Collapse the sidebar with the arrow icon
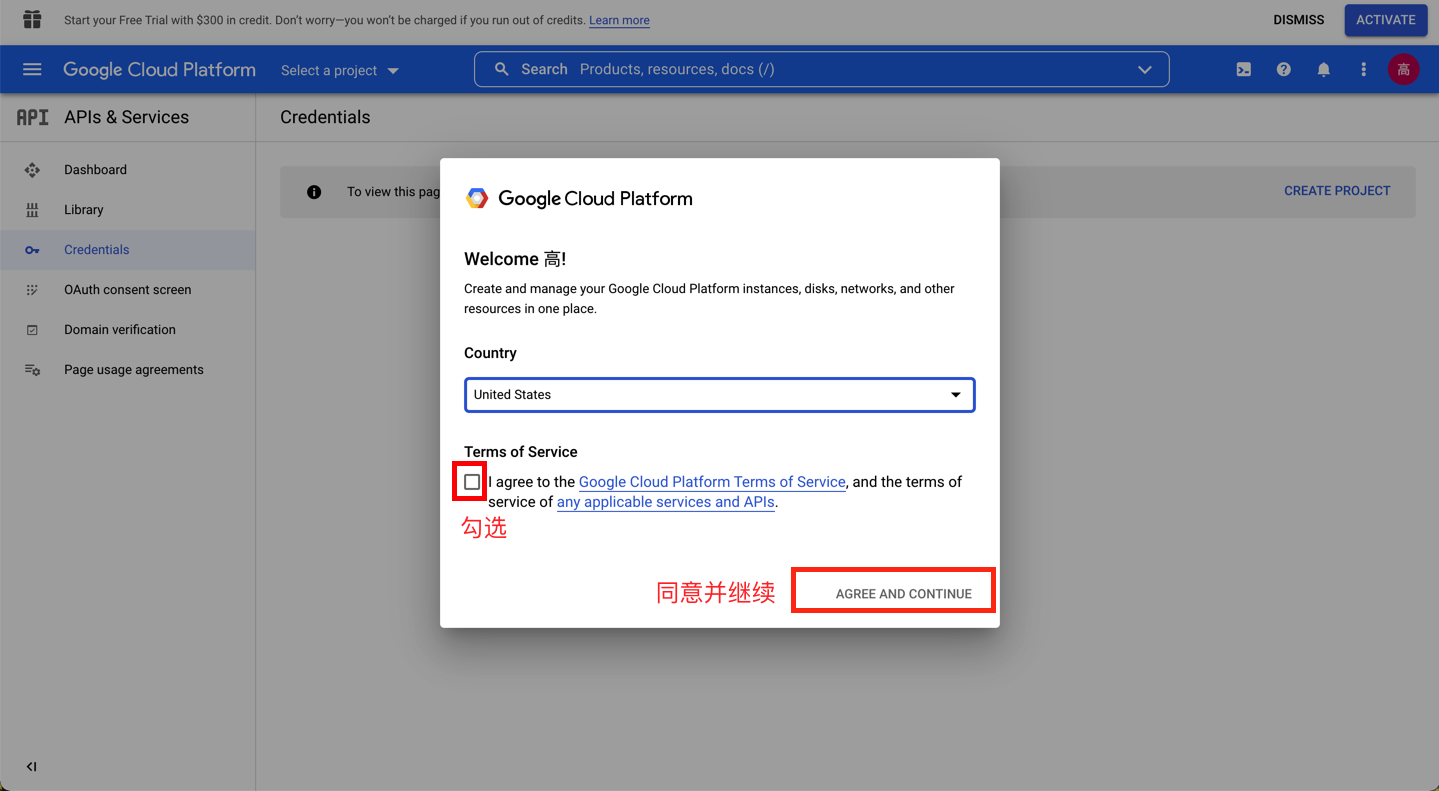1439x791 pixels. [31, 767]
